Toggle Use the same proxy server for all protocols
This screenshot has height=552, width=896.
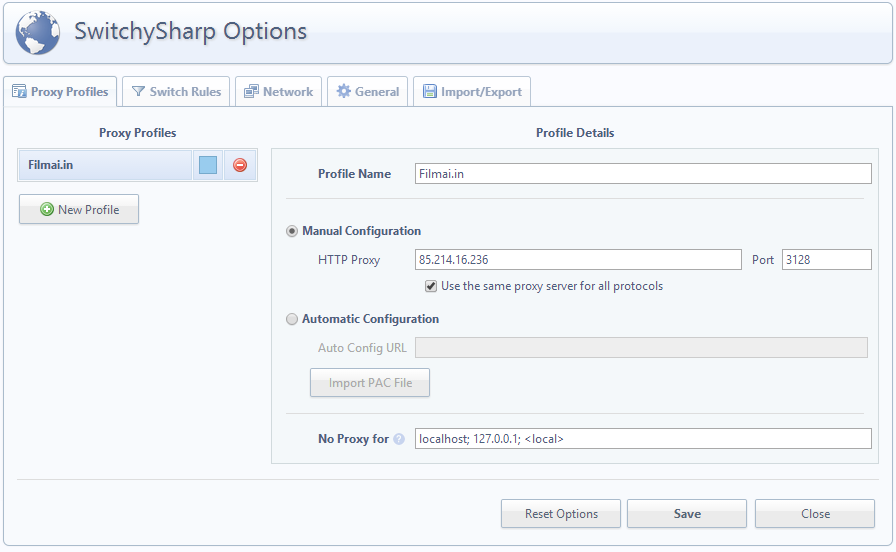(x=431, y=286)
